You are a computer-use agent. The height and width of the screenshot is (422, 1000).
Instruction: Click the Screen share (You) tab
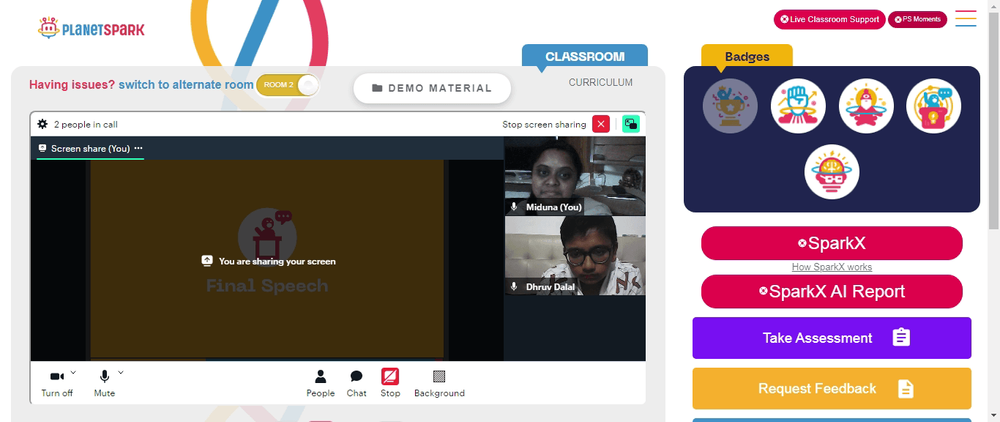tap(90, 148)
